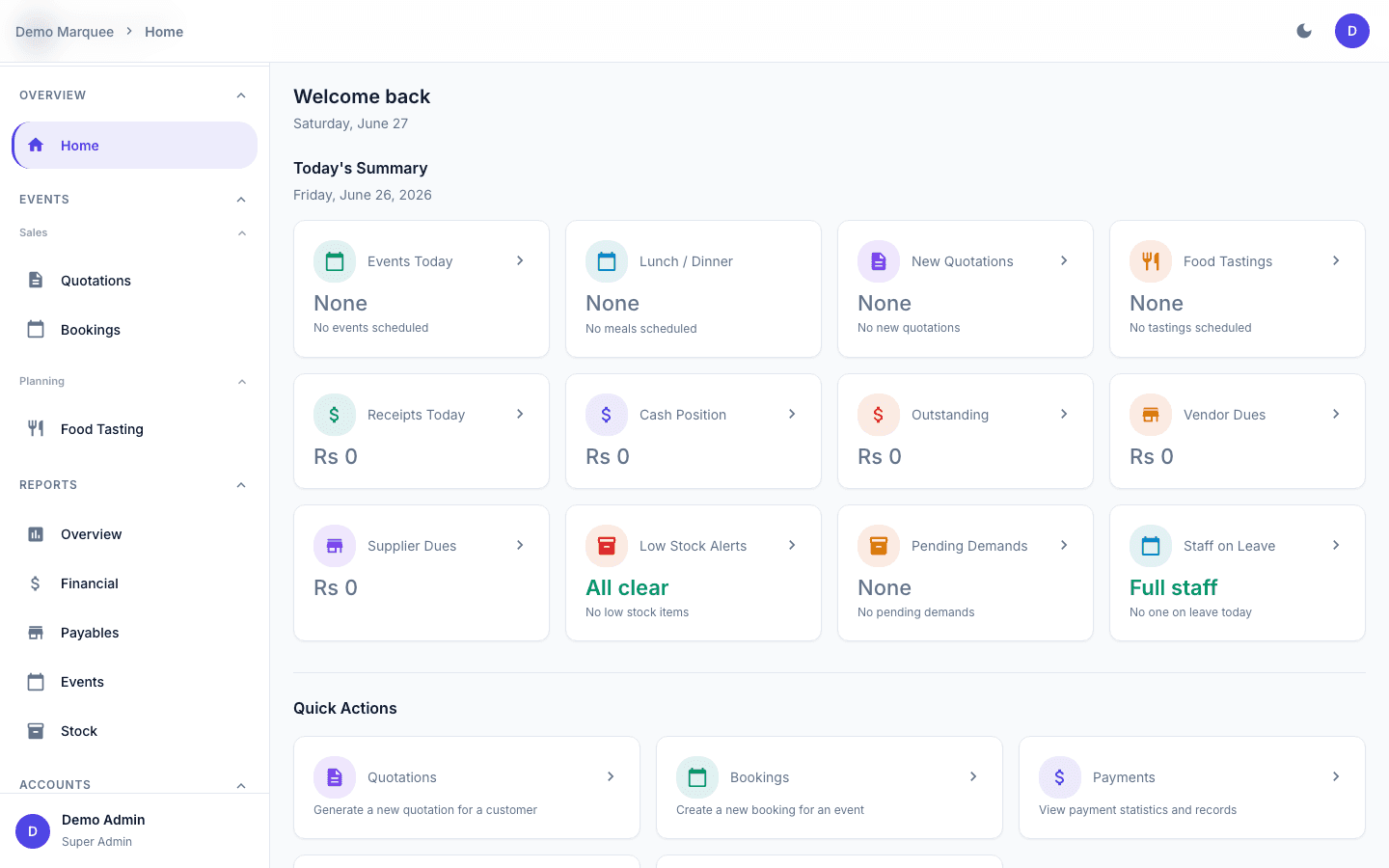Click 'View payment statistics and records' text
This screenshot has width=1389, height=868.
1137,810
